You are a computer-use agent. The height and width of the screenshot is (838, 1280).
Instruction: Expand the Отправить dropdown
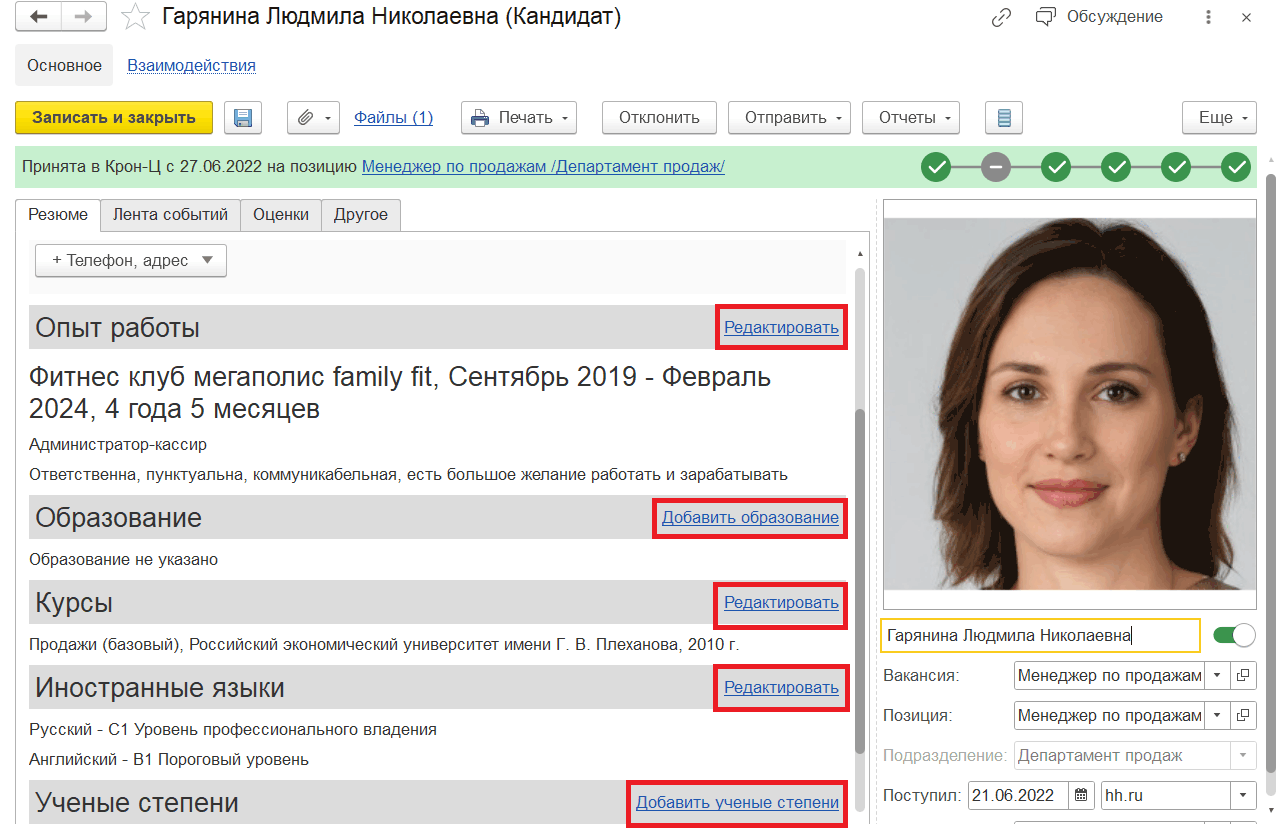[789, 118]
